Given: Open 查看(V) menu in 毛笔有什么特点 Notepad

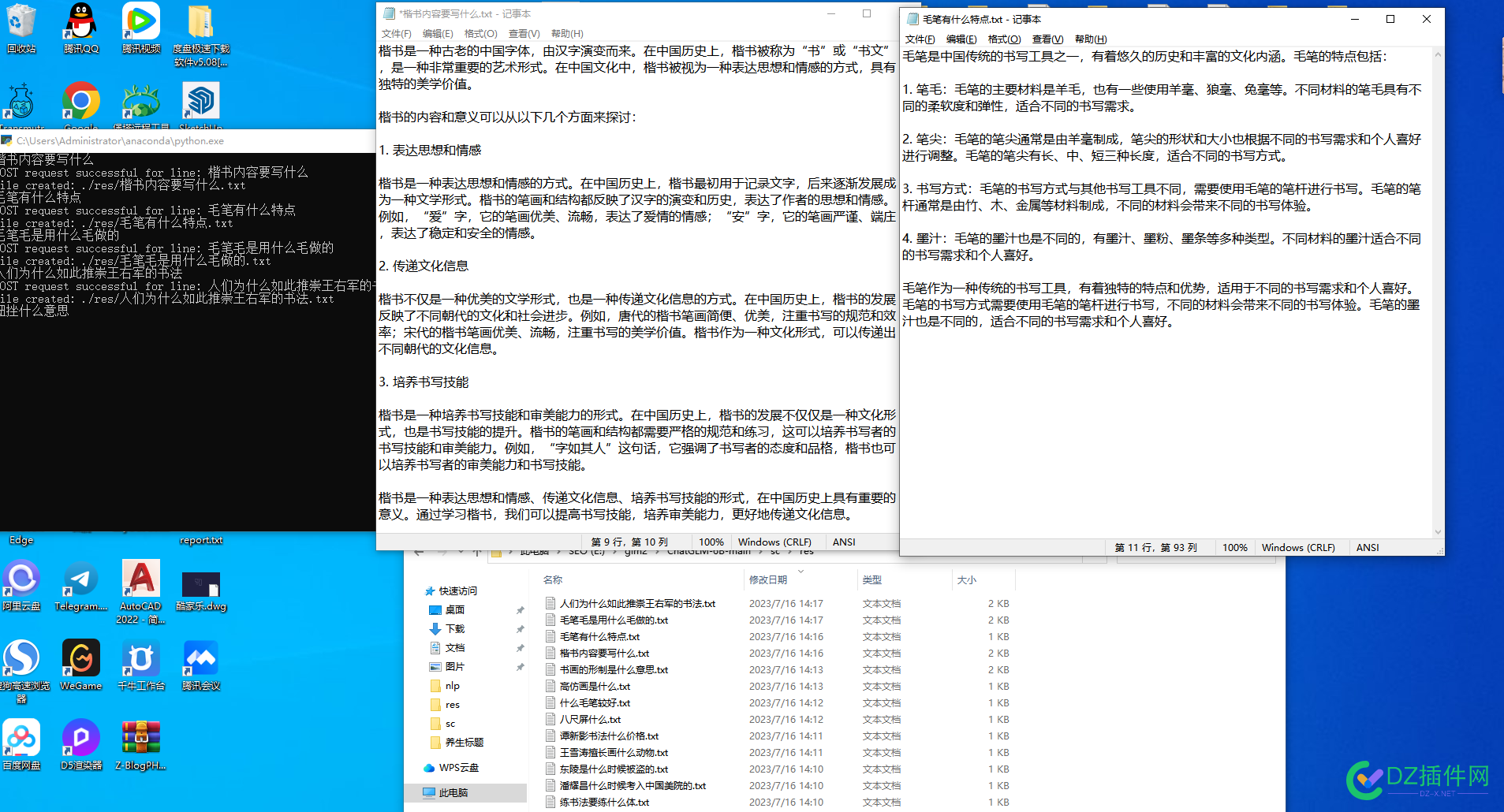Looking at the screenshot, I should click(x=1048, y=39).
